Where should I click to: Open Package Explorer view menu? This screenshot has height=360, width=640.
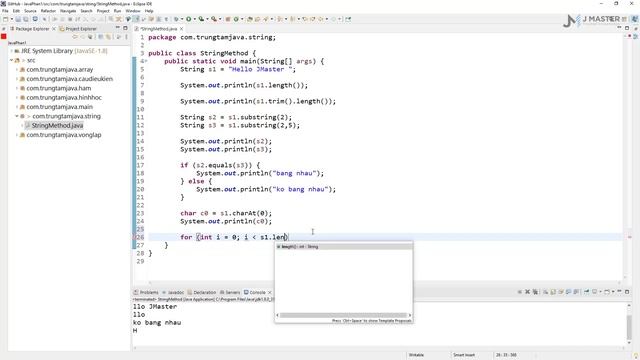pos(126,37)
